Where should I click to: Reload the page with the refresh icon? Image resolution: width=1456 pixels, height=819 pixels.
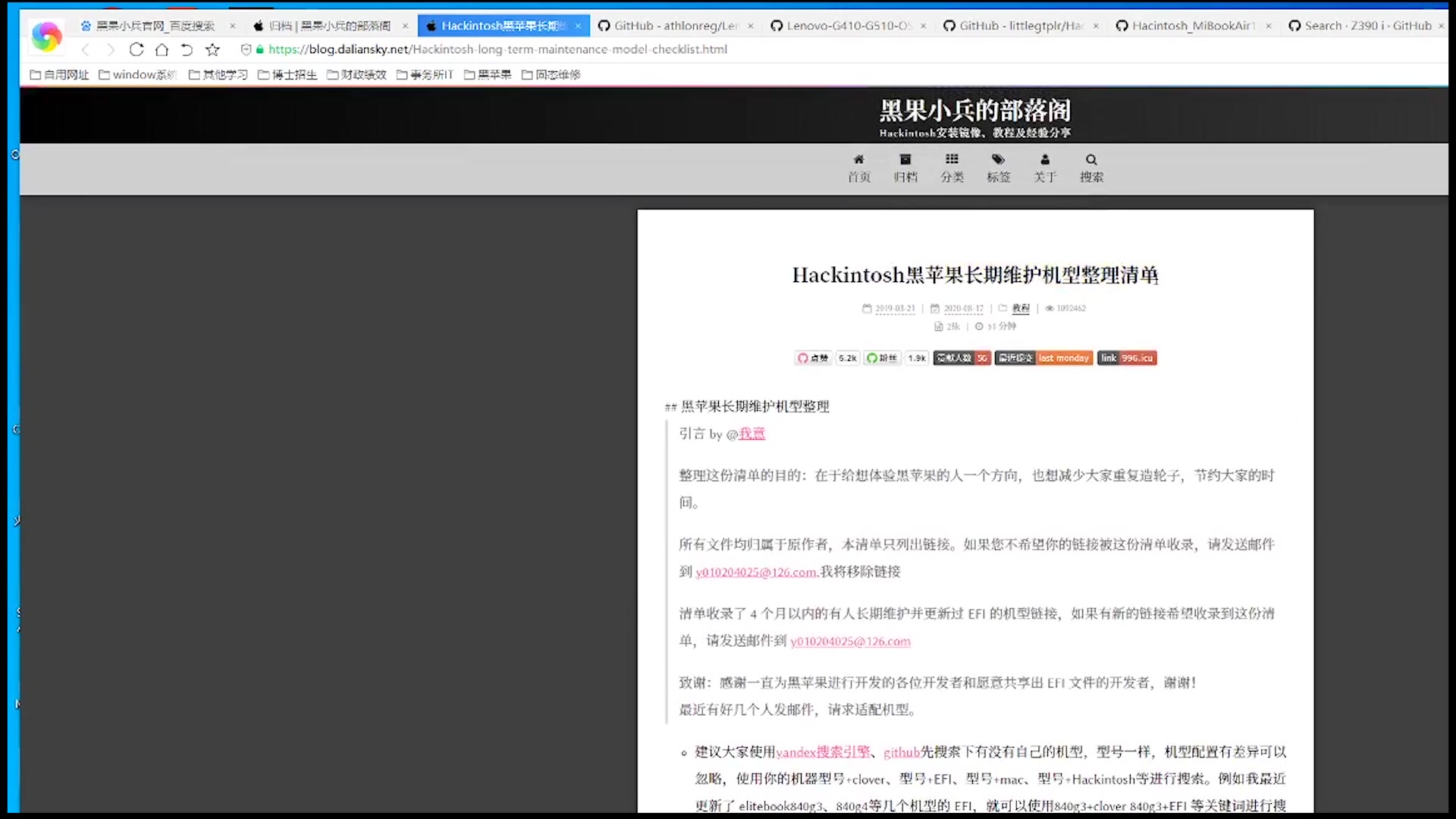pos(136,49)
